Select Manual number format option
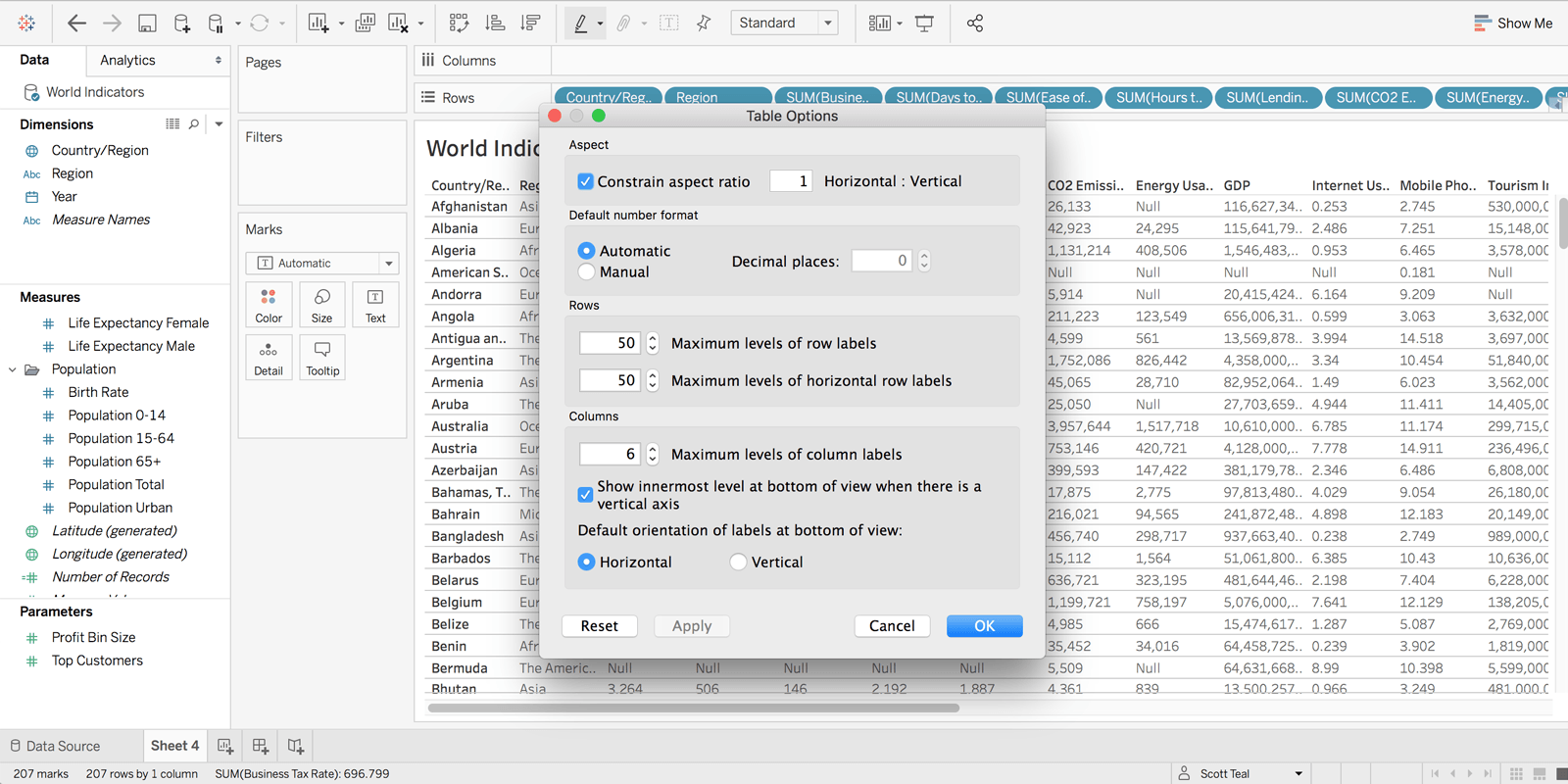1568x784 pixels. point(587,272)
